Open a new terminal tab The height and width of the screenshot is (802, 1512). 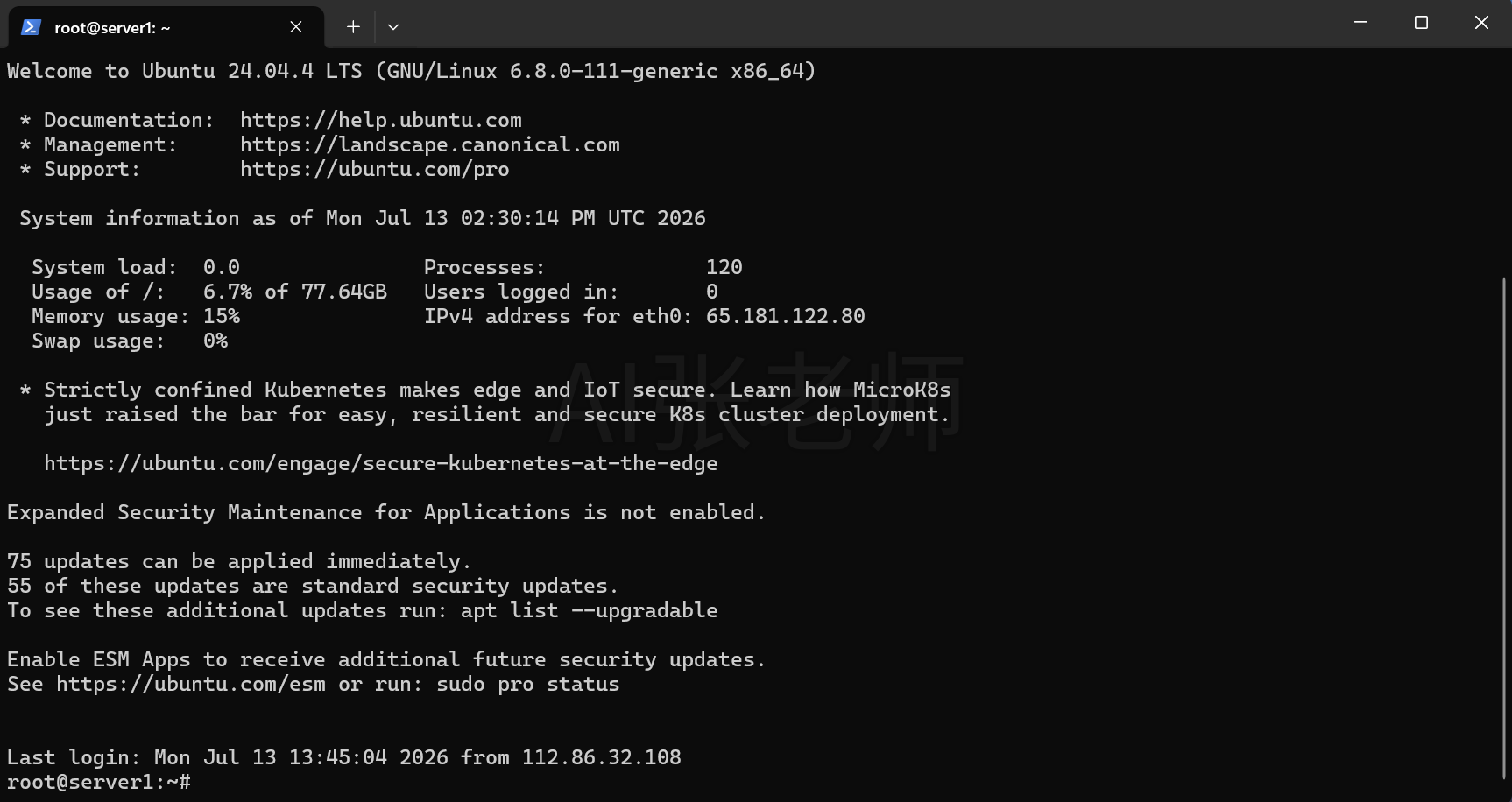point(353,27)
